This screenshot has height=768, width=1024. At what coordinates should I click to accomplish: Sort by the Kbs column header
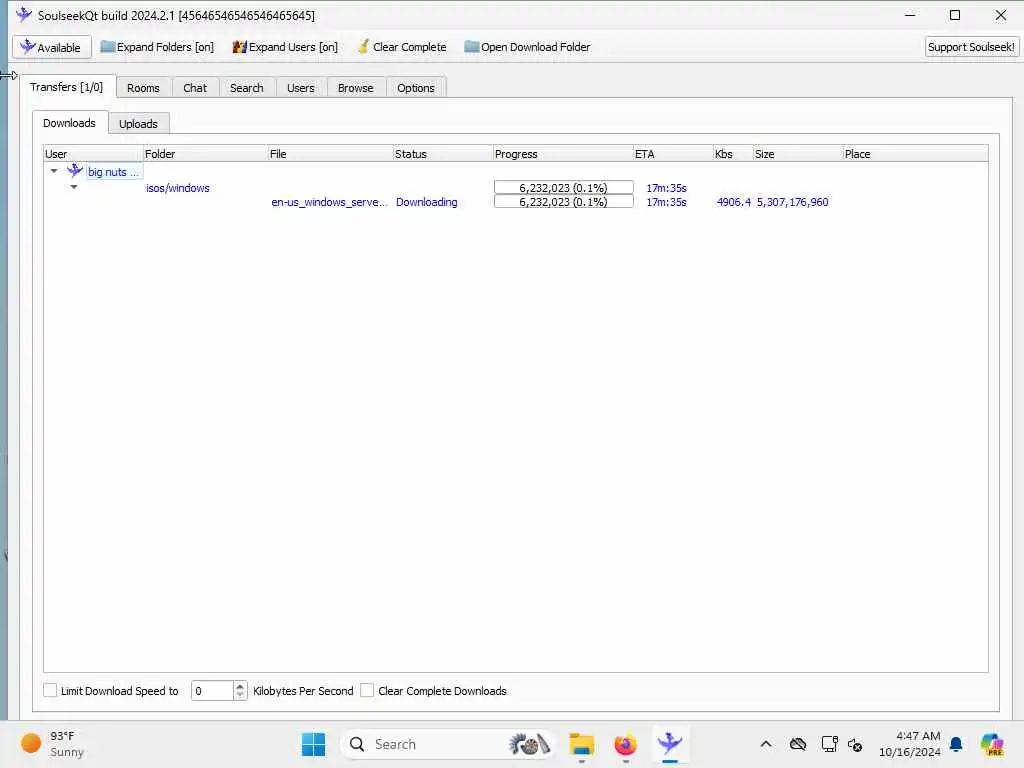[x=733, y=154]
